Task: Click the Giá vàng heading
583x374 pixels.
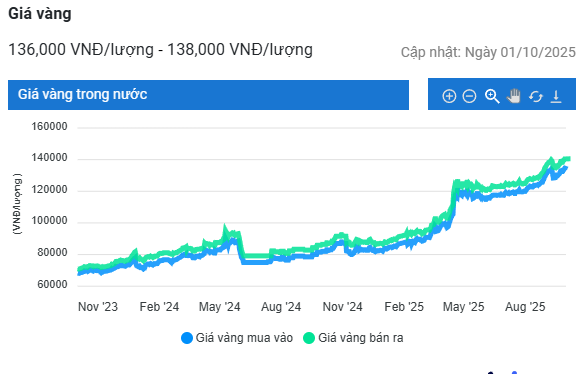Action: [40, 14]
